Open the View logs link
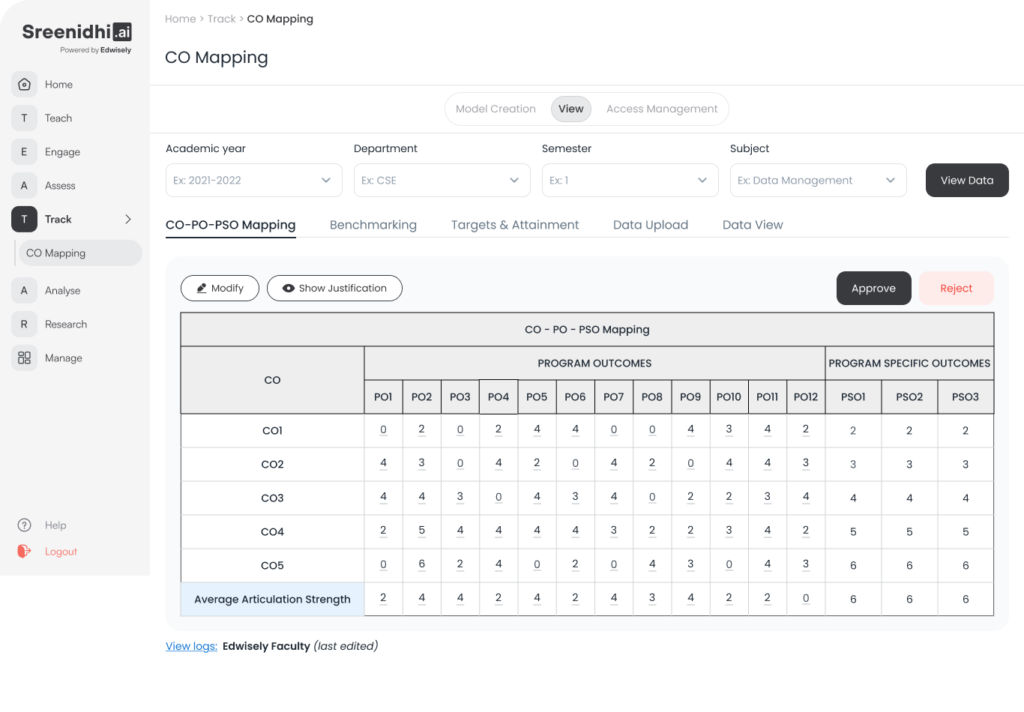Screen dimensions: 1024x712 (191, 646)
